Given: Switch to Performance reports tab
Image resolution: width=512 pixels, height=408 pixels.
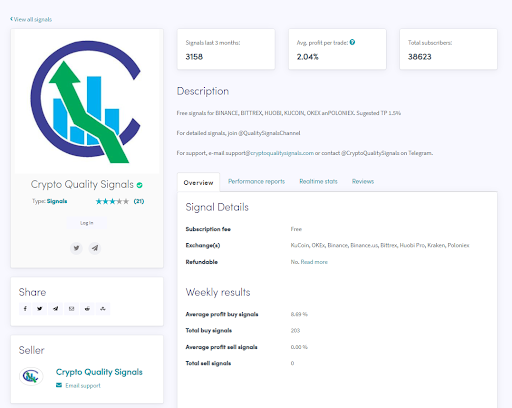Looking at the screenshot, I should (256, 181).
